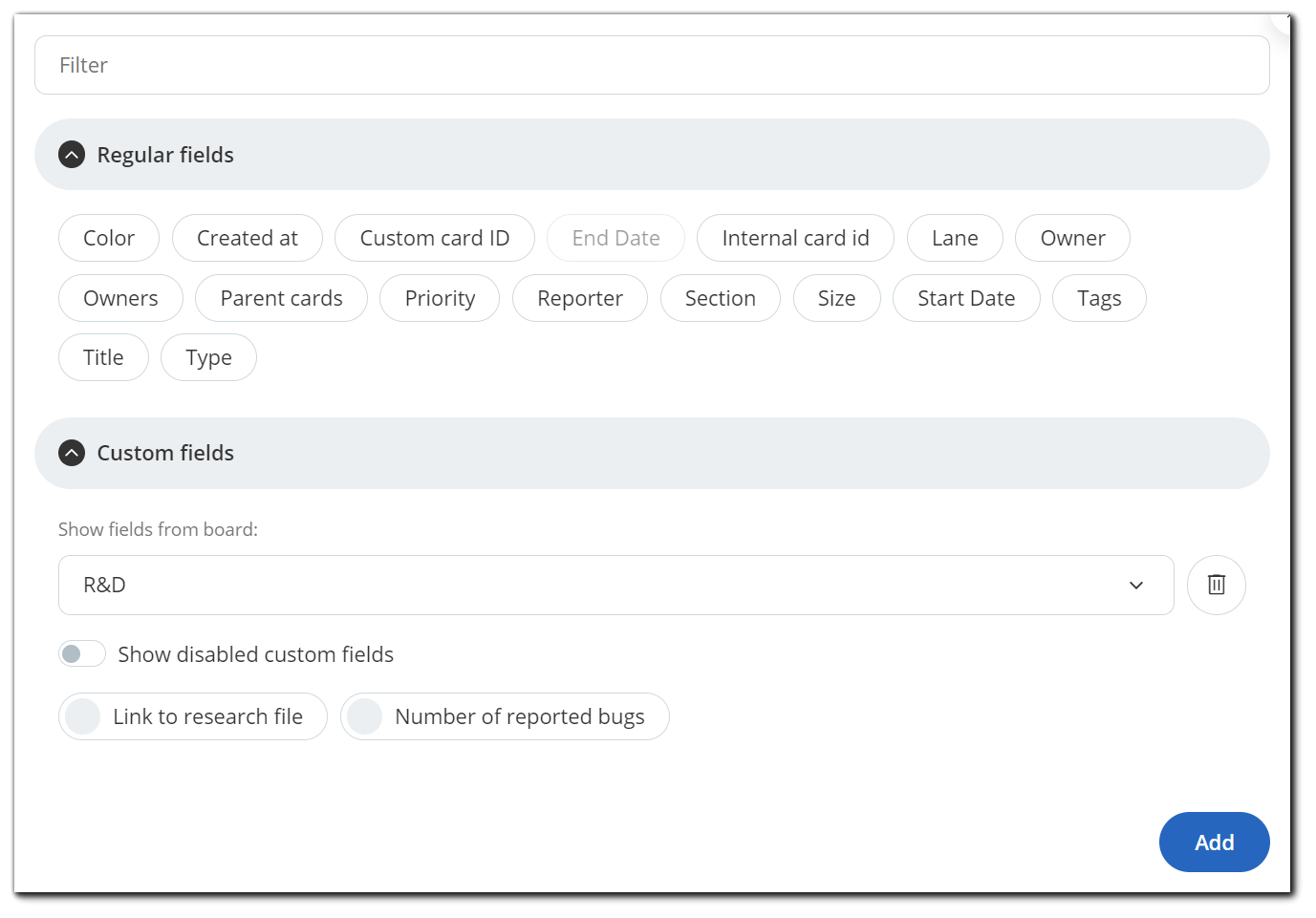Collapse the Custom fields section
Image resolution: width=1316 pixels, height=918 pixels.
click(72, 453)
